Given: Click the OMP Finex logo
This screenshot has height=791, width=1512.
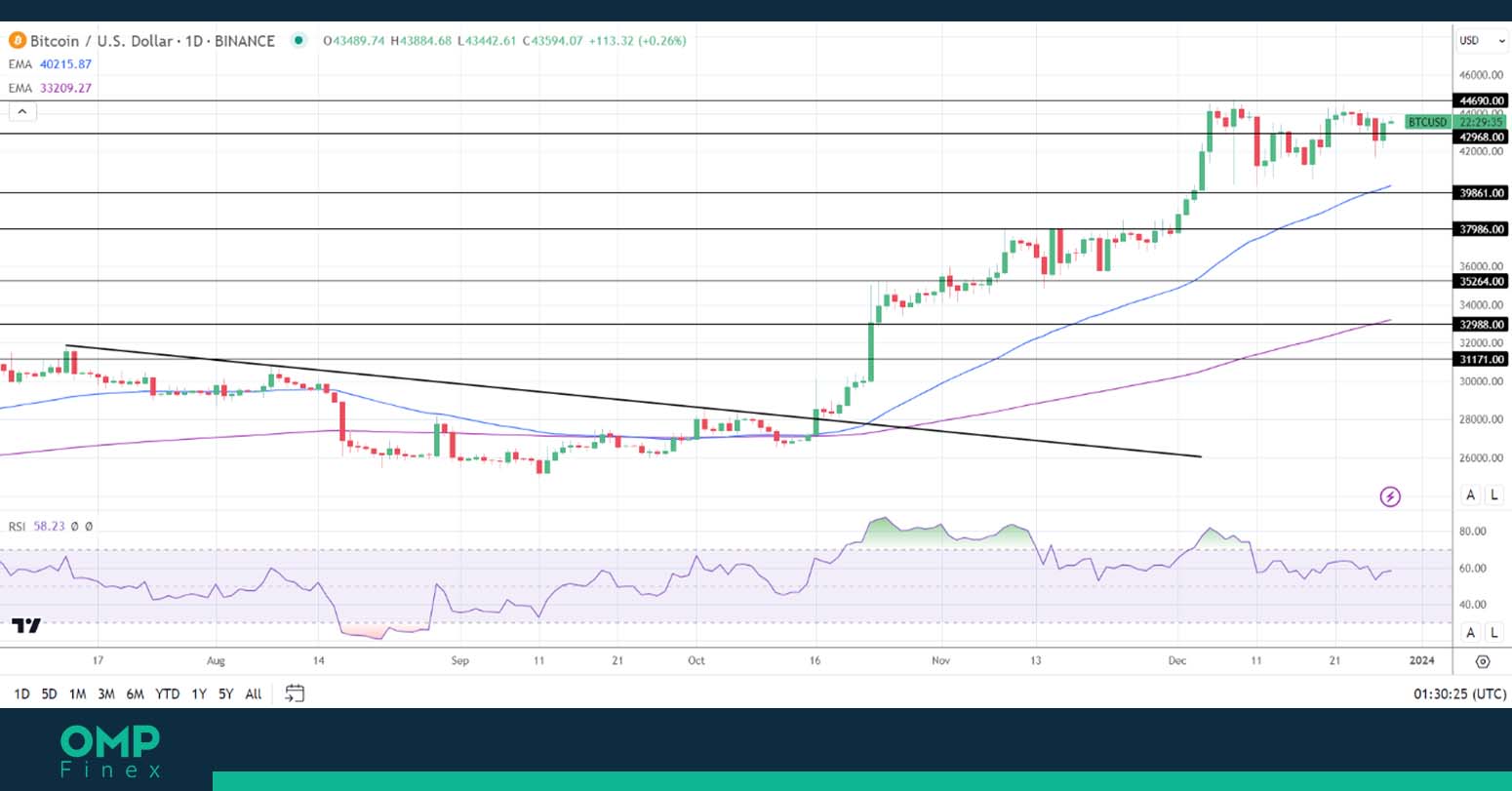Looking at the screenshot, I should [x=110, y=750].
